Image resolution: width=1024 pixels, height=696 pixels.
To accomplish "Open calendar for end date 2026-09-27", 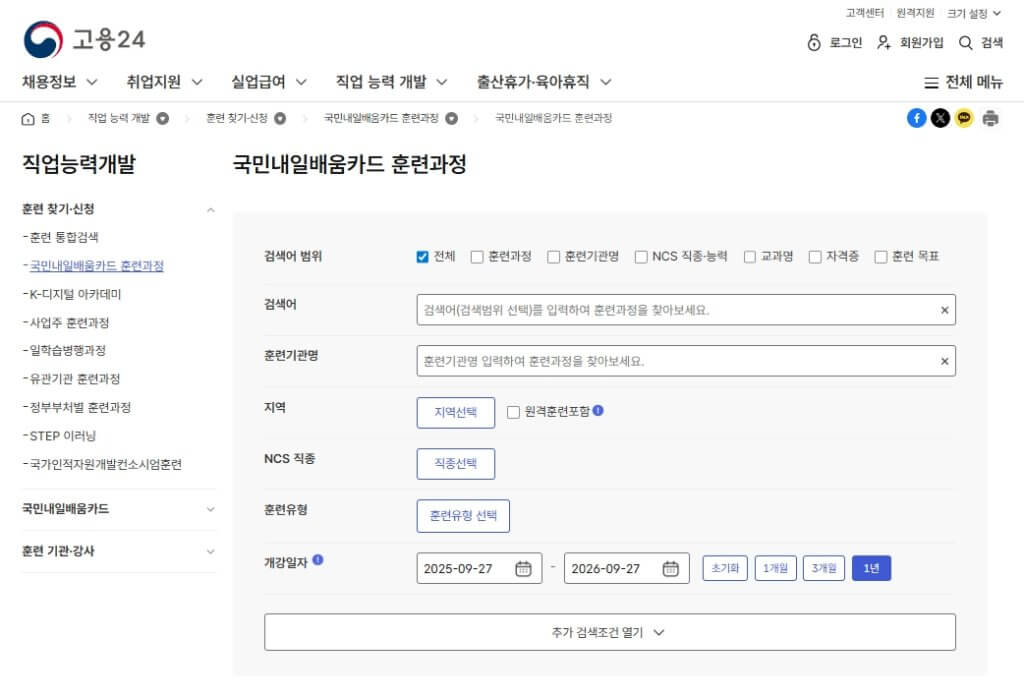I will click(670, 569).
